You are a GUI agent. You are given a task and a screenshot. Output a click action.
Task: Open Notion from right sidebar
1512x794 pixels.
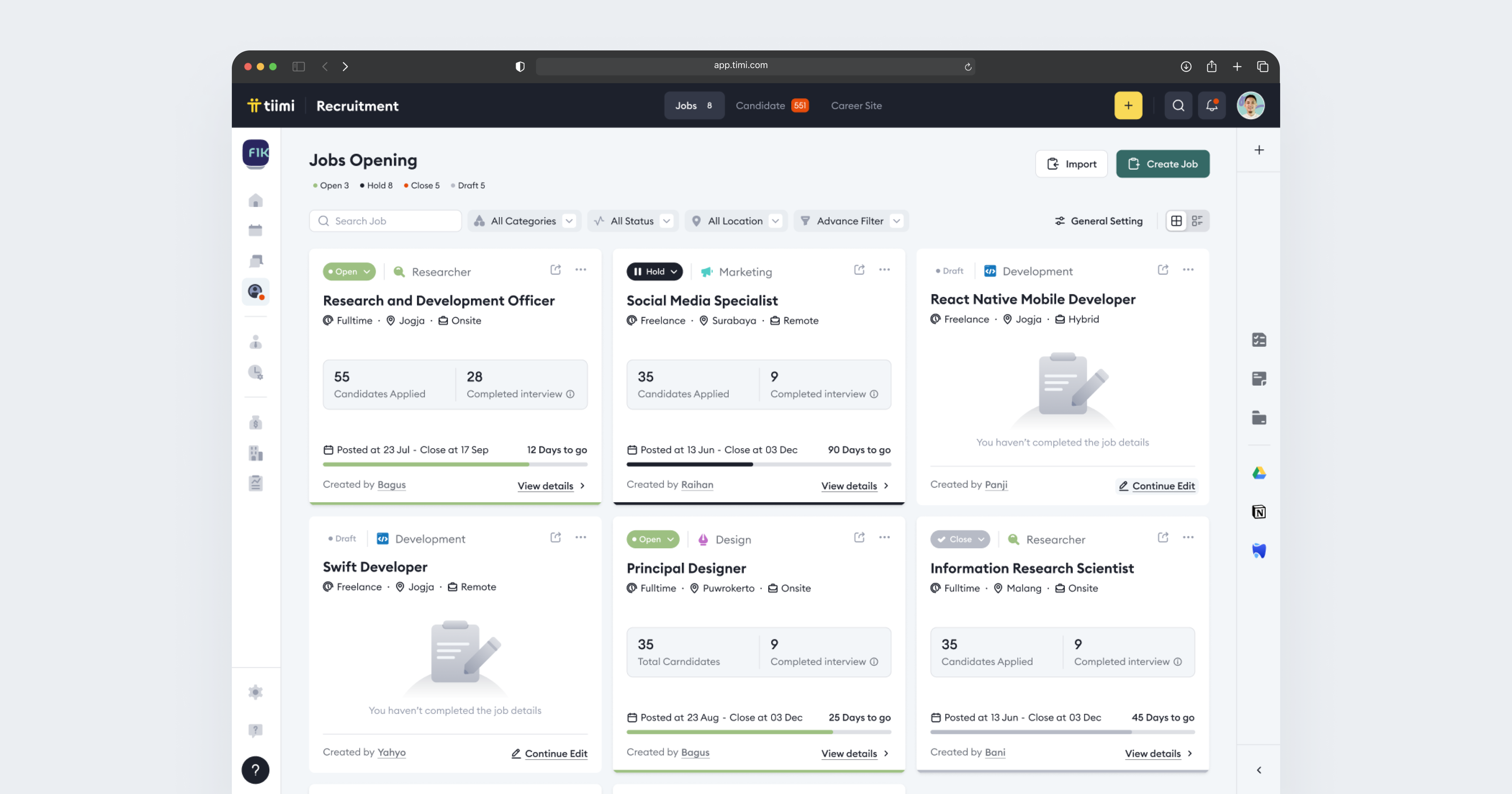pos(1260,511)
